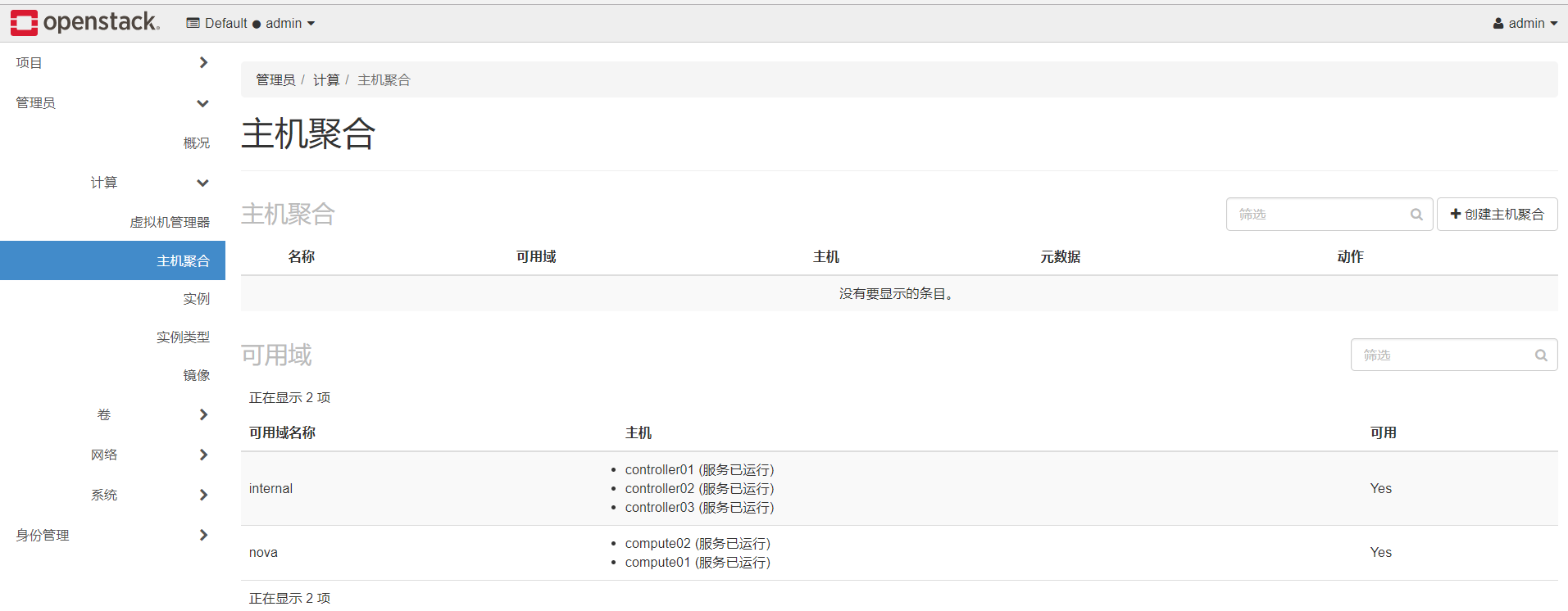The width and height of the screenshot is (1568, 611).
Task: Click the 可用 column header
Action: coord(1384,432)
